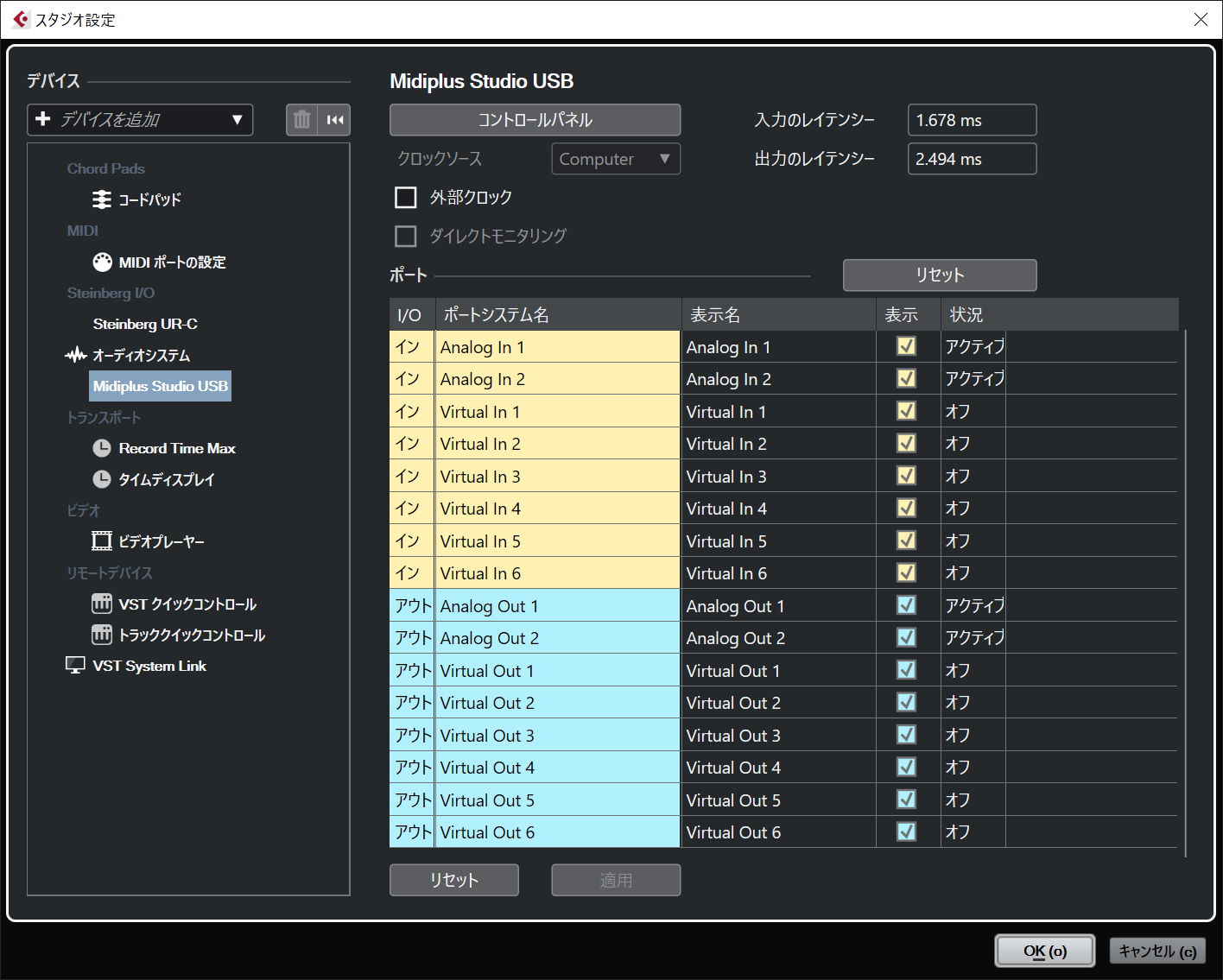Viewport: 1223px width, 980px height.
Task: Click the 入力のレイテンシー value field
Action: [x=972, y=120]
